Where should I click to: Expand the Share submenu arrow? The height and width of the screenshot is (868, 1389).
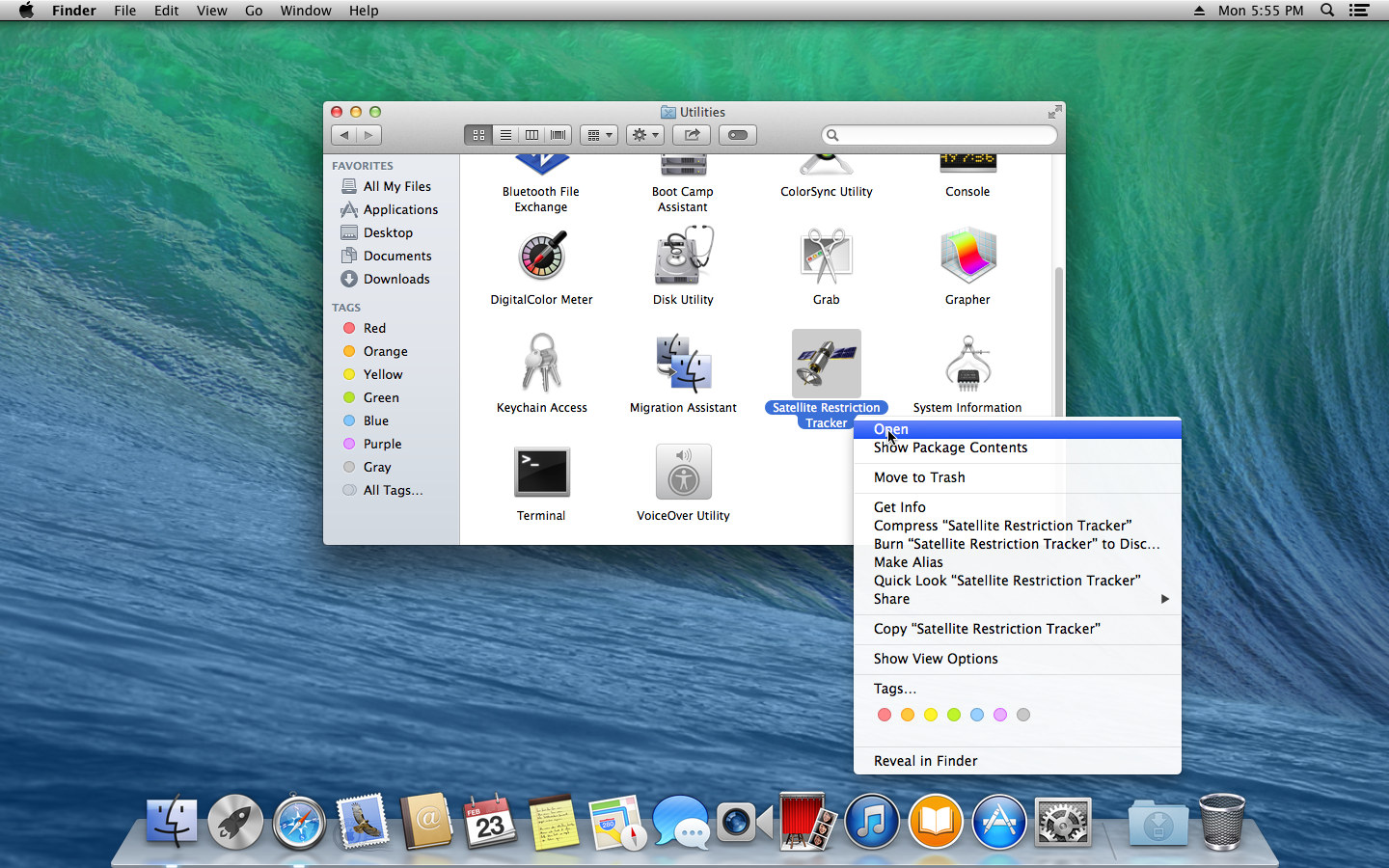pyautogui.click(x=1164, y=599)
